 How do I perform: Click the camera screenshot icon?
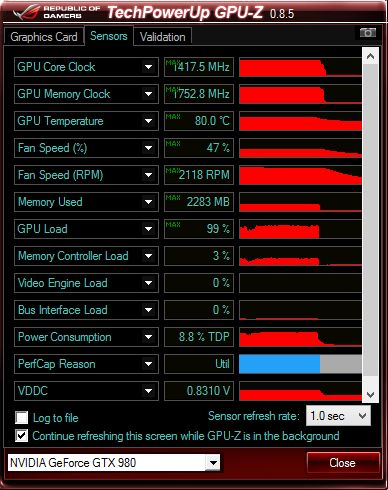point(368,33)
